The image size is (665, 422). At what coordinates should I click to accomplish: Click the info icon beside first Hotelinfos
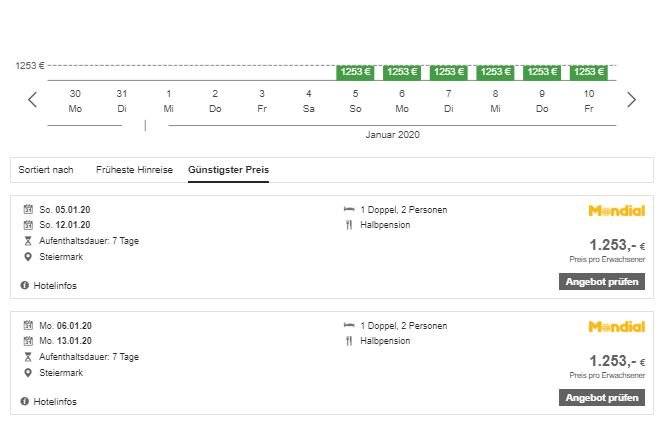coord(25,285)
